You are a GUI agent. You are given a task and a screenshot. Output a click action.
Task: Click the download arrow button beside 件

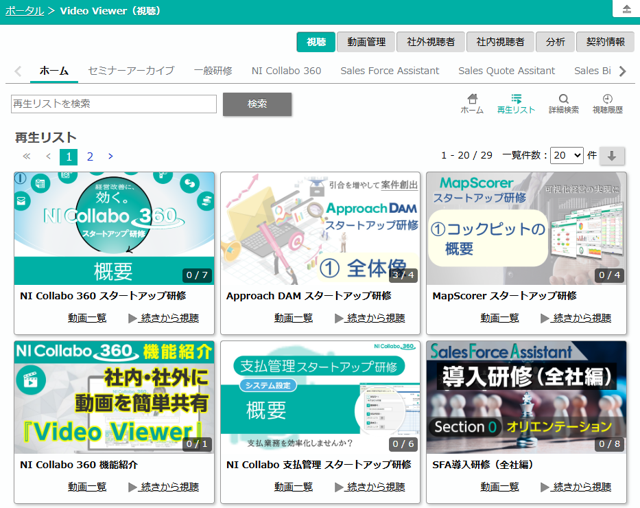click(x=611, y=155)
